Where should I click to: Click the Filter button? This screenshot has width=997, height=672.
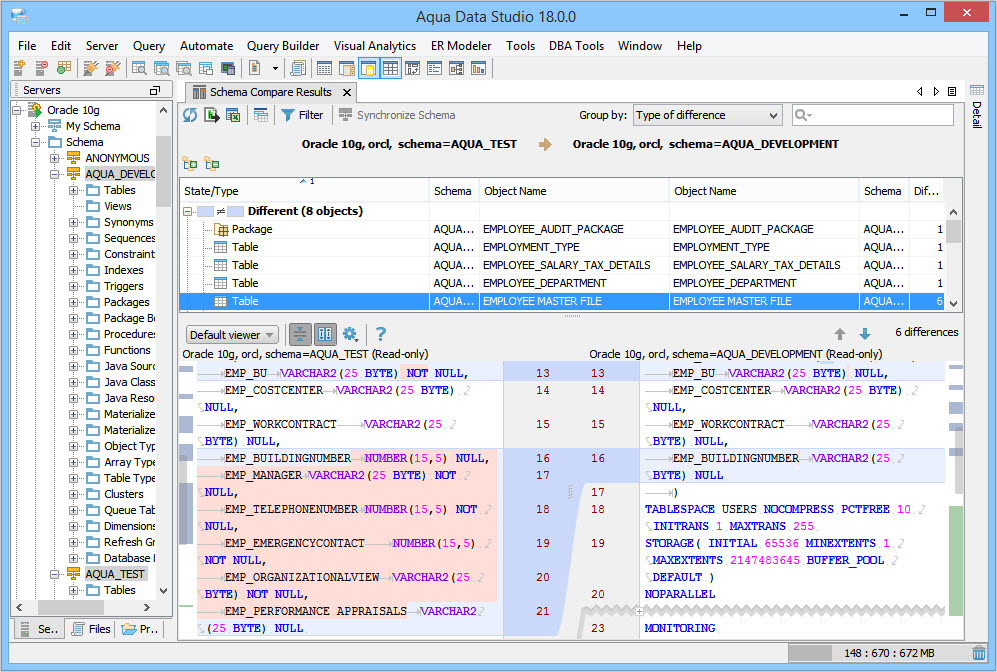302,115
